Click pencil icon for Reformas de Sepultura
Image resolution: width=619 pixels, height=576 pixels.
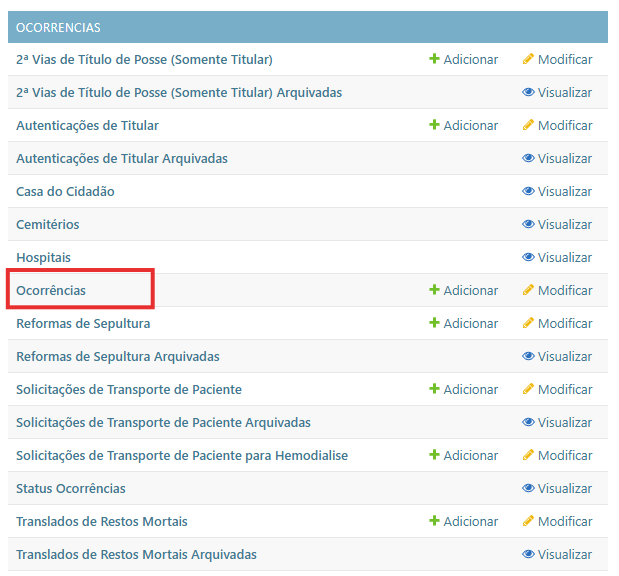528,323
